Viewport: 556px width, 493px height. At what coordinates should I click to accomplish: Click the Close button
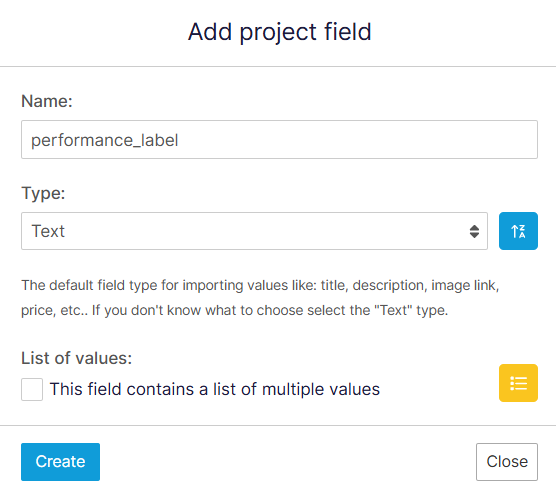click(507, 462)
